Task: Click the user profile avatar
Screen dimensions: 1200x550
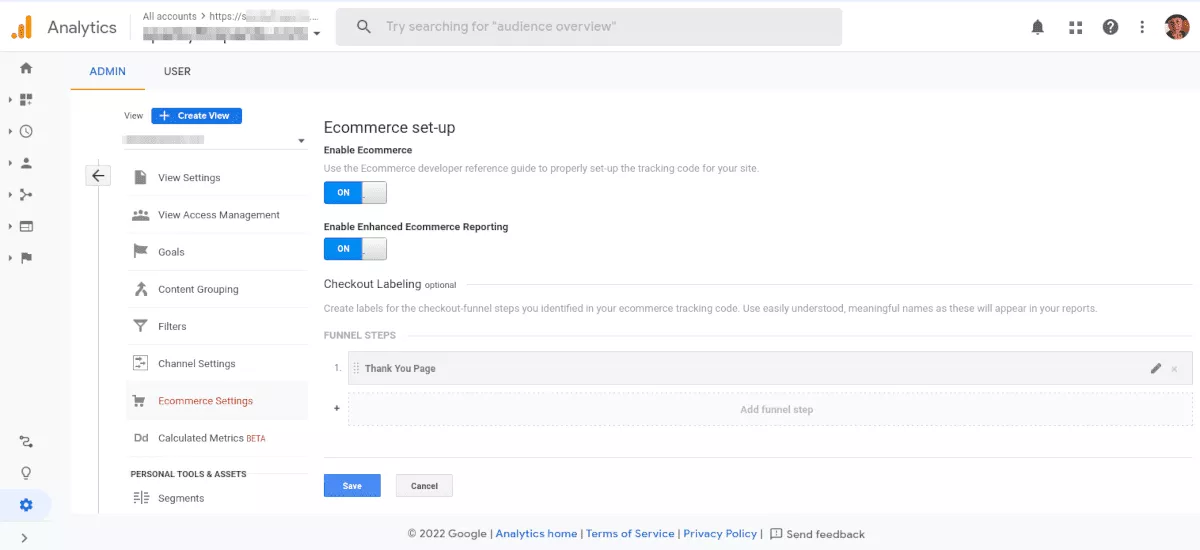Action: (1176, 27)
